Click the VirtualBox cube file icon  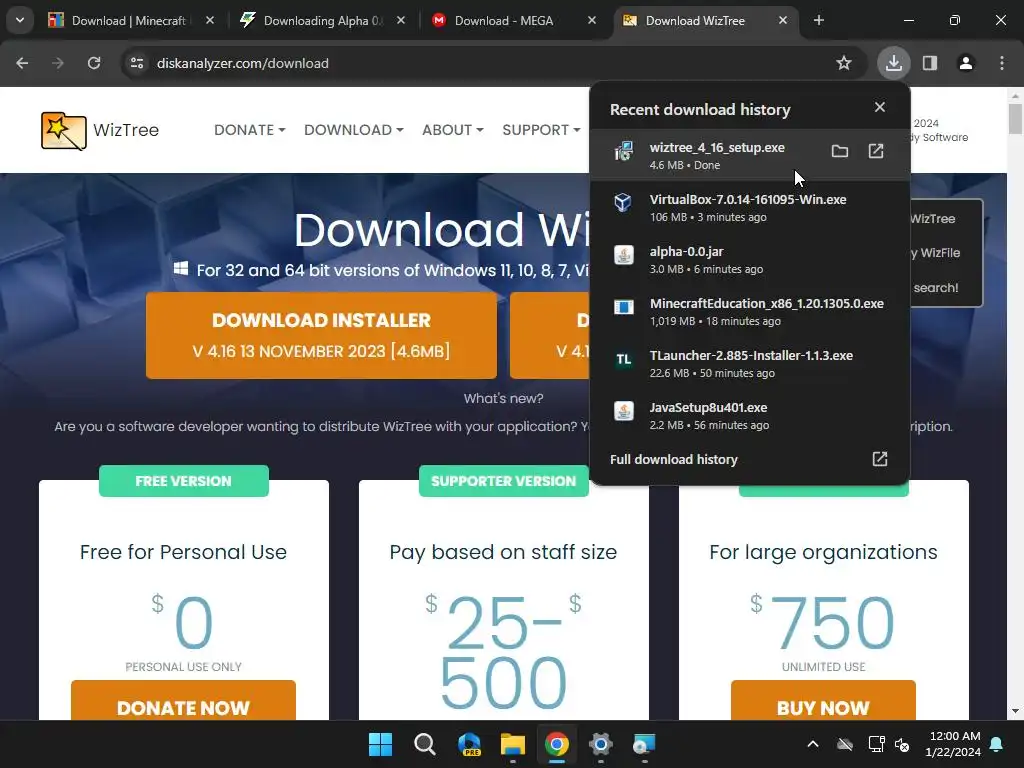(x=623, y=202)
